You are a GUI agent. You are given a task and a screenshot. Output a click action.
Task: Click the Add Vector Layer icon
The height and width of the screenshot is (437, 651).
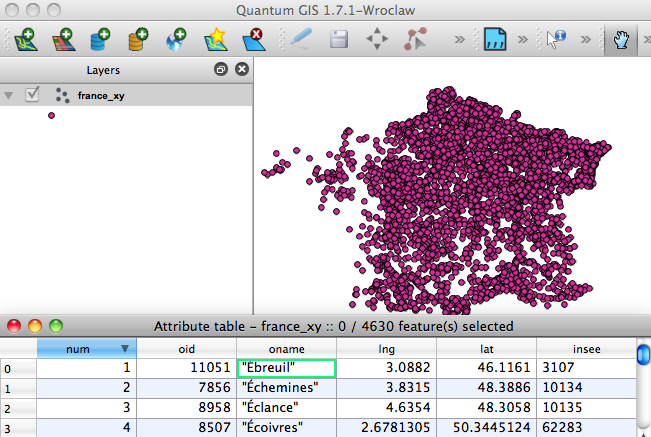tap(26, 39)
